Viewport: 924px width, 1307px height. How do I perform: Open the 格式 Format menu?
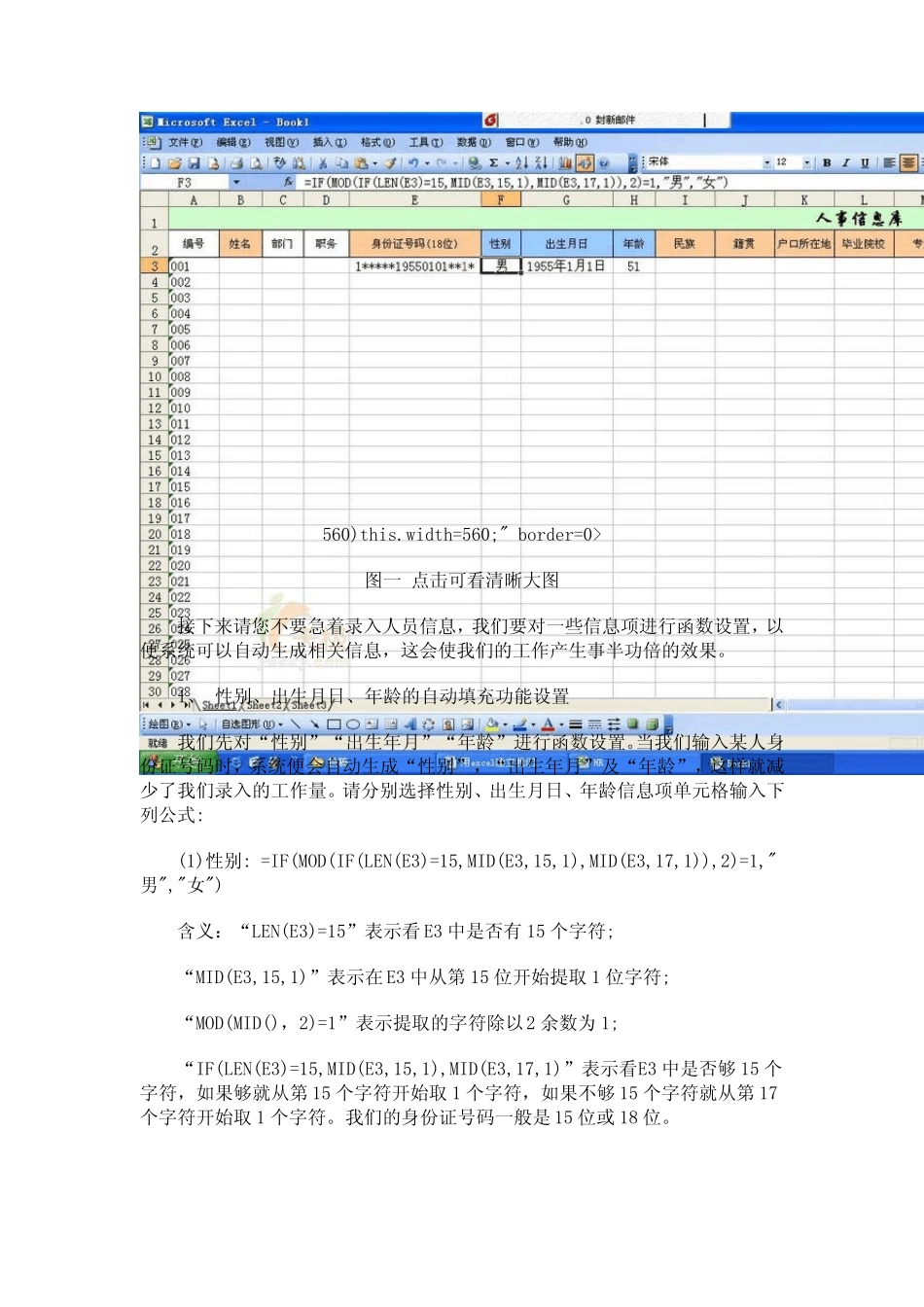377,142
